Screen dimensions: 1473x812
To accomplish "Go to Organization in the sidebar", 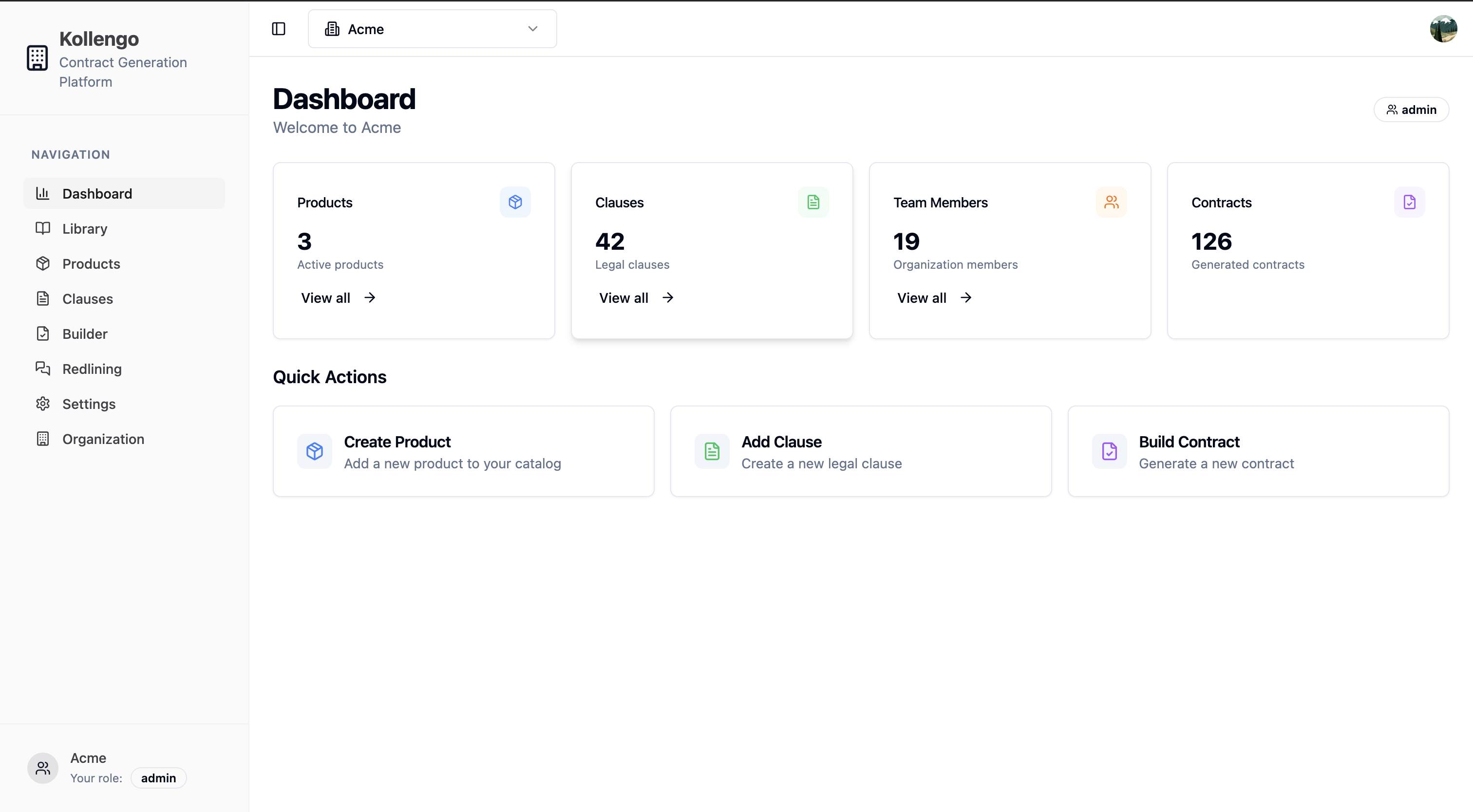I will 103,439.
